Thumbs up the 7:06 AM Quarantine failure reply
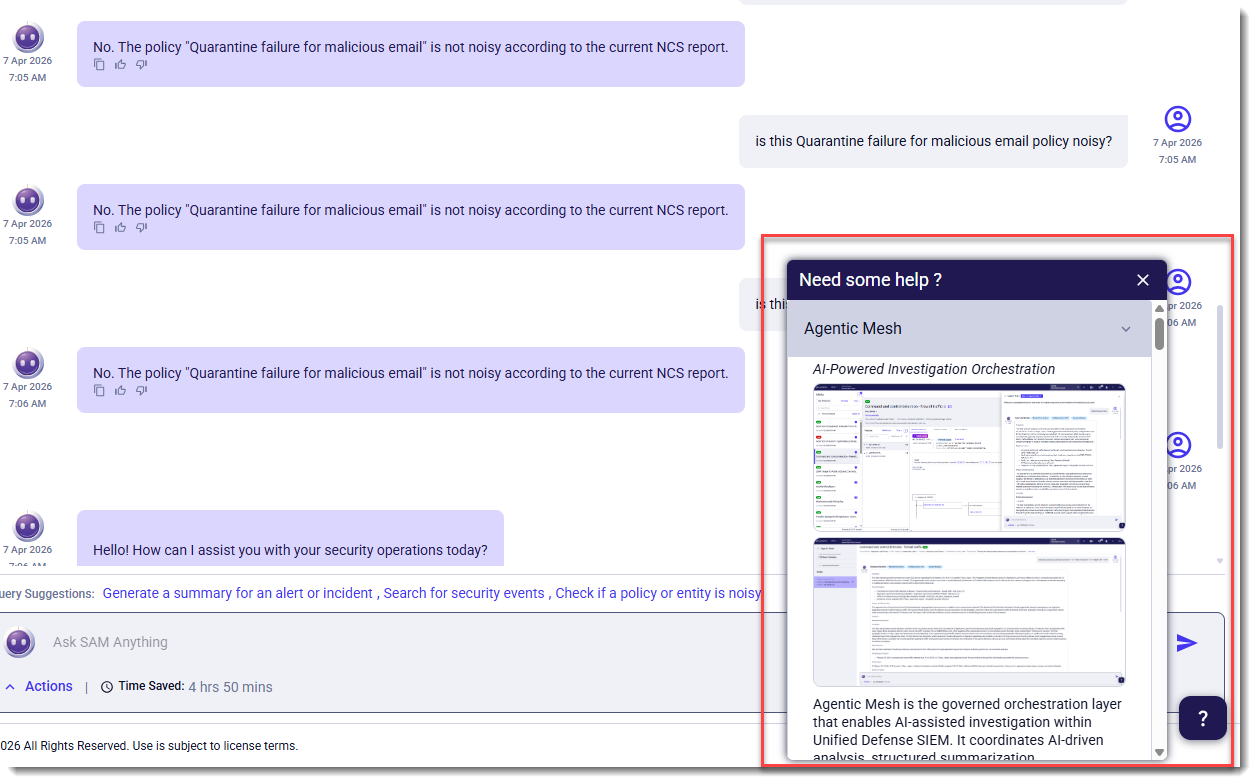Viewport: 1257px width, 784px height. pos(120,391)
